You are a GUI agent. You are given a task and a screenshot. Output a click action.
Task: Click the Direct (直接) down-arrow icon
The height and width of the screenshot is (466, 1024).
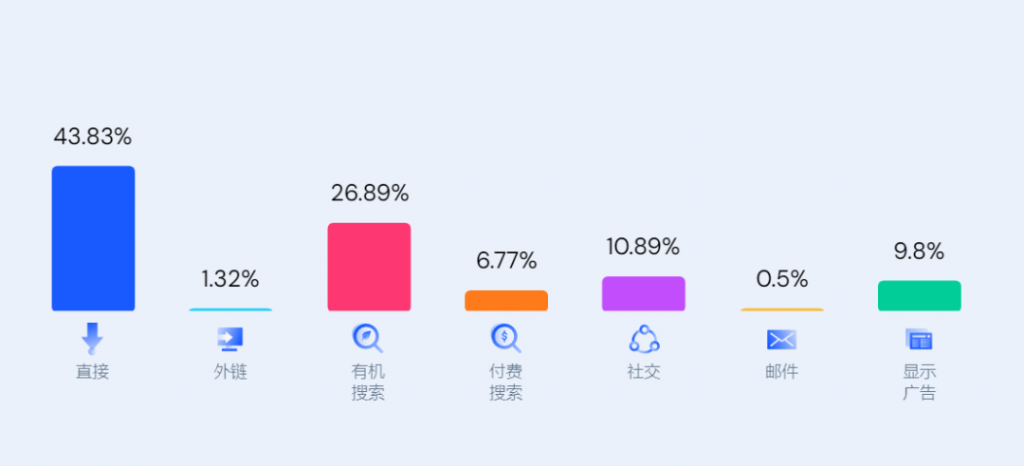pyautogui.click(x=92, y=339)
